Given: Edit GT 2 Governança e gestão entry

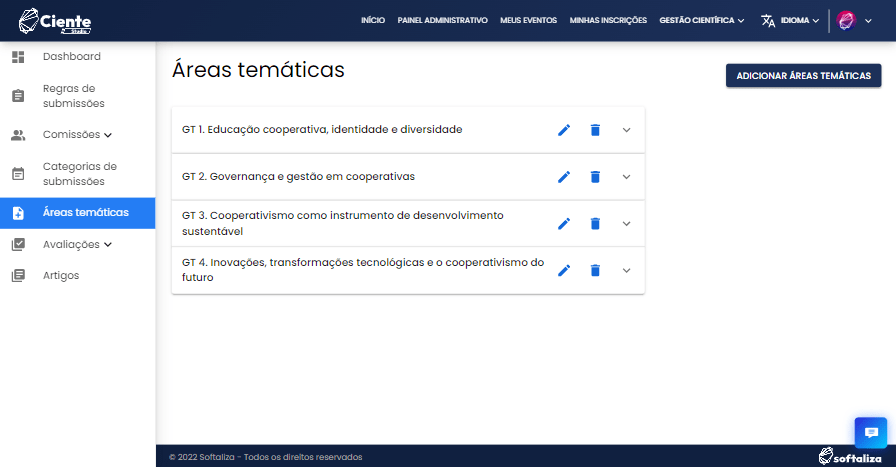Looking at the screenshot, I should tap(564, 177).
